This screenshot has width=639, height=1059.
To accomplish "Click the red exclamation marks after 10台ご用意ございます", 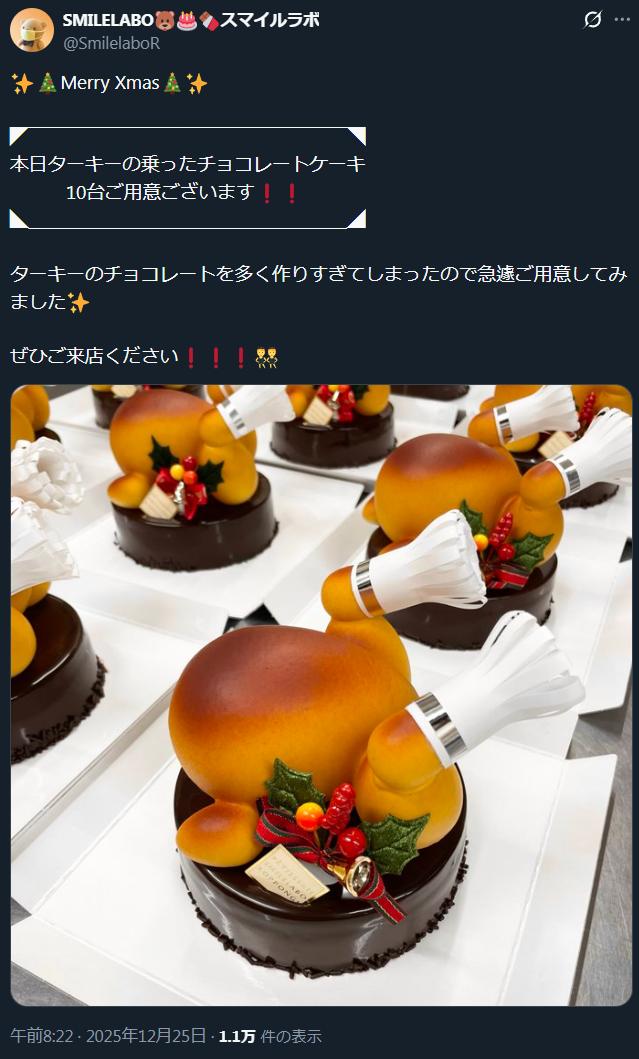I will pyautogui.click(x=279, y=193).
